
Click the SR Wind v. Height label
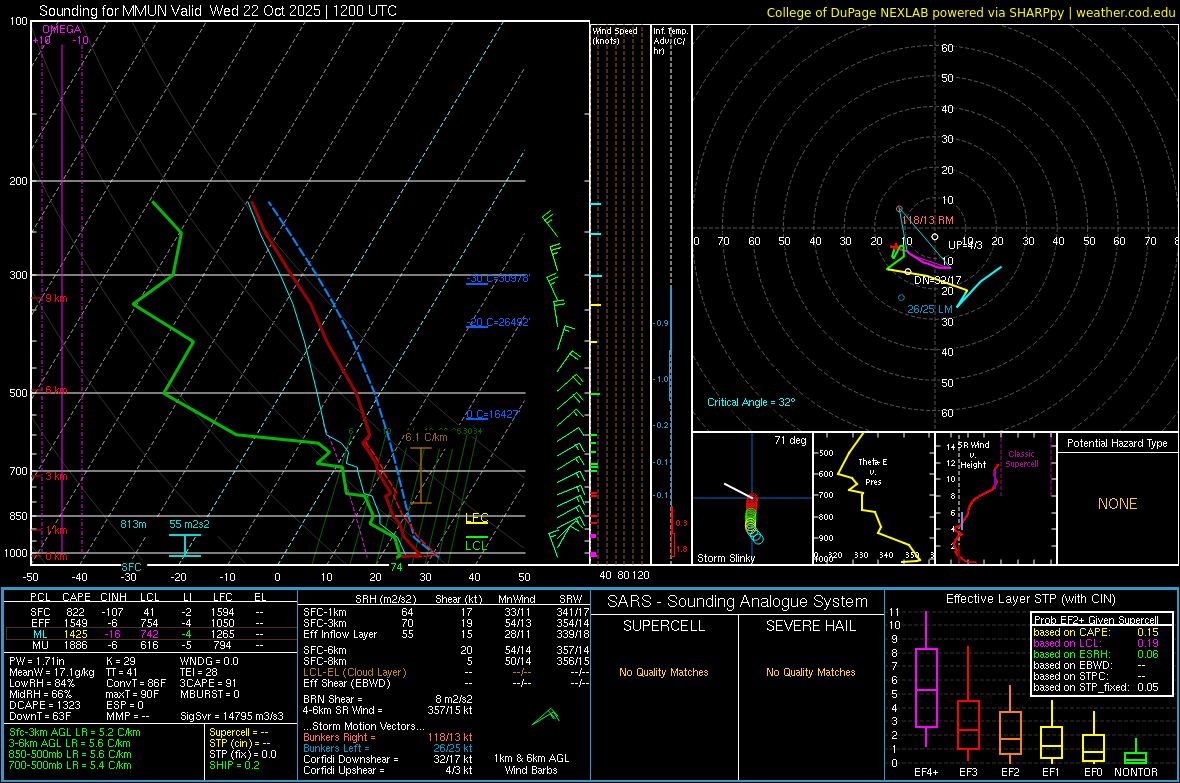click(974, 455)
